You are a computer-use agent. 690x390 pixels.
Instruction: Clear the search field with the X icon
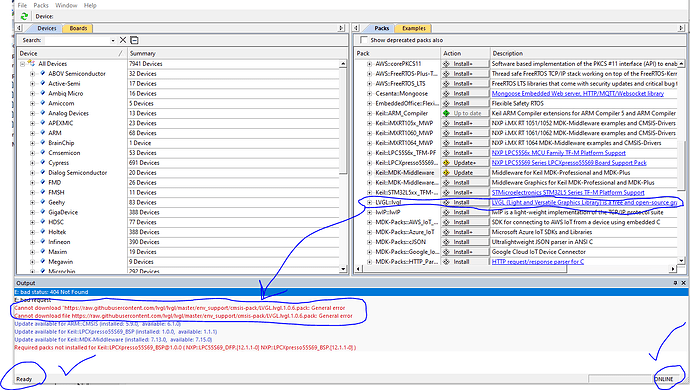[123, 40]
